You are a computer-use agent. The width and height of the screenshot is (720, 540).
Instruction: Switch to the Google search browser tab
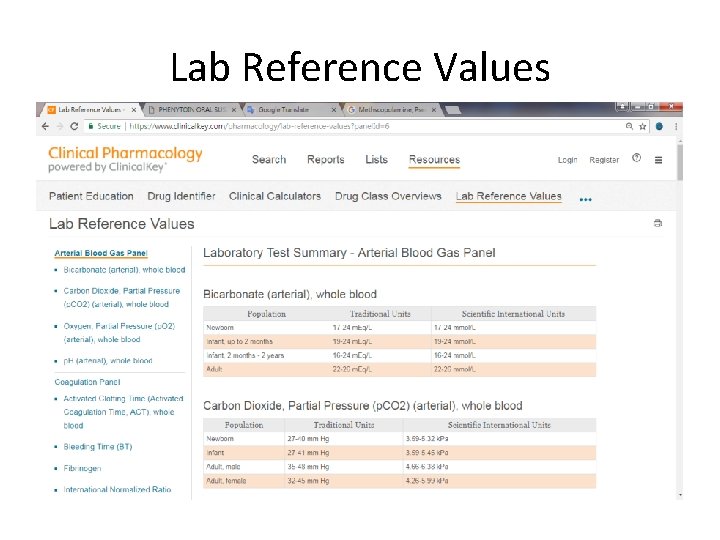coord(390,110)
